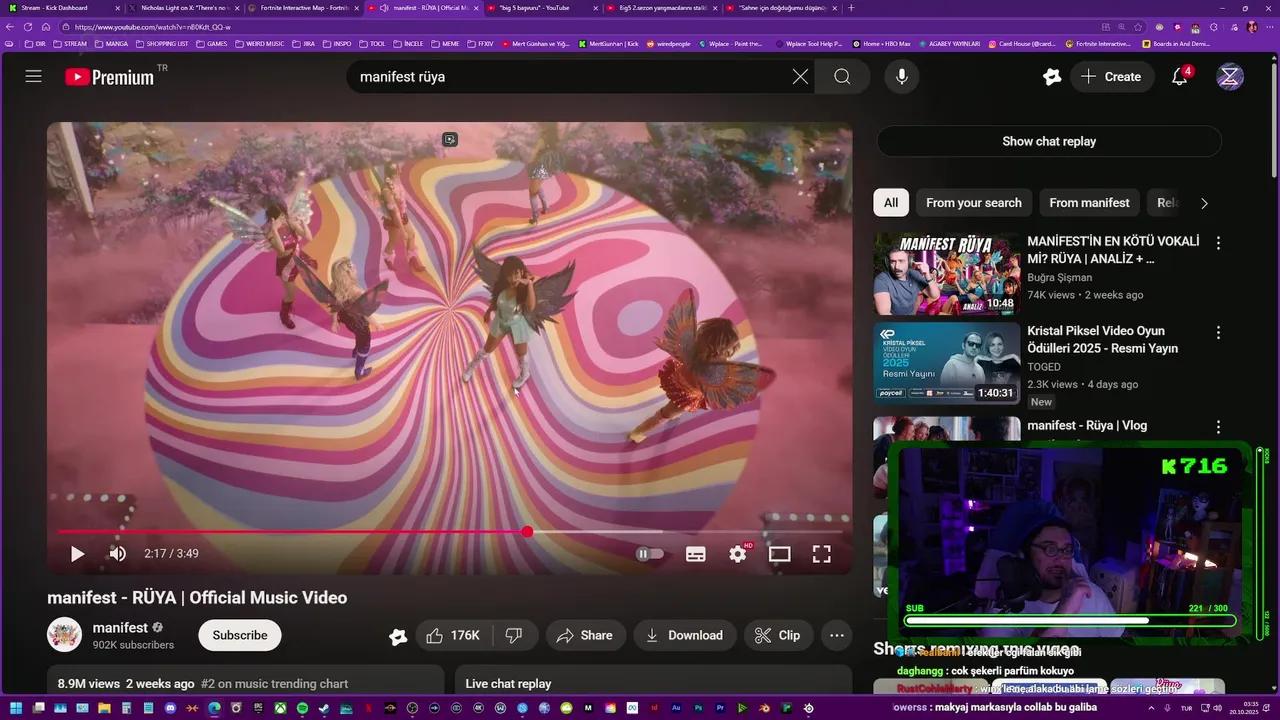Open Kristal Piksel Video Oyun Ödülleri title
Screen dimensions: 1280x720
point(1102,339)
